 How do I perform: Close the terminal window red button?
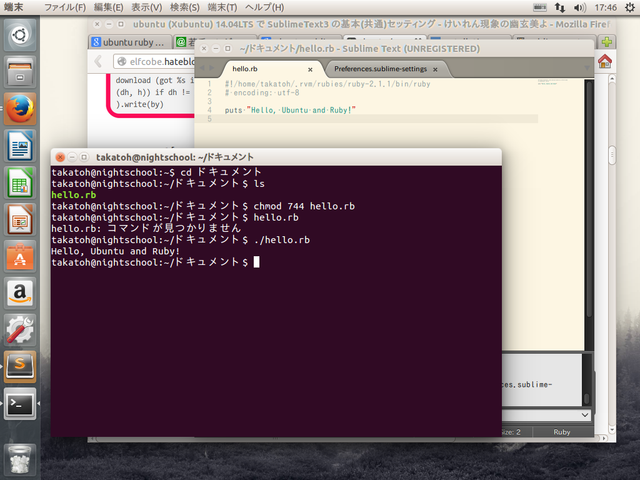60,157
